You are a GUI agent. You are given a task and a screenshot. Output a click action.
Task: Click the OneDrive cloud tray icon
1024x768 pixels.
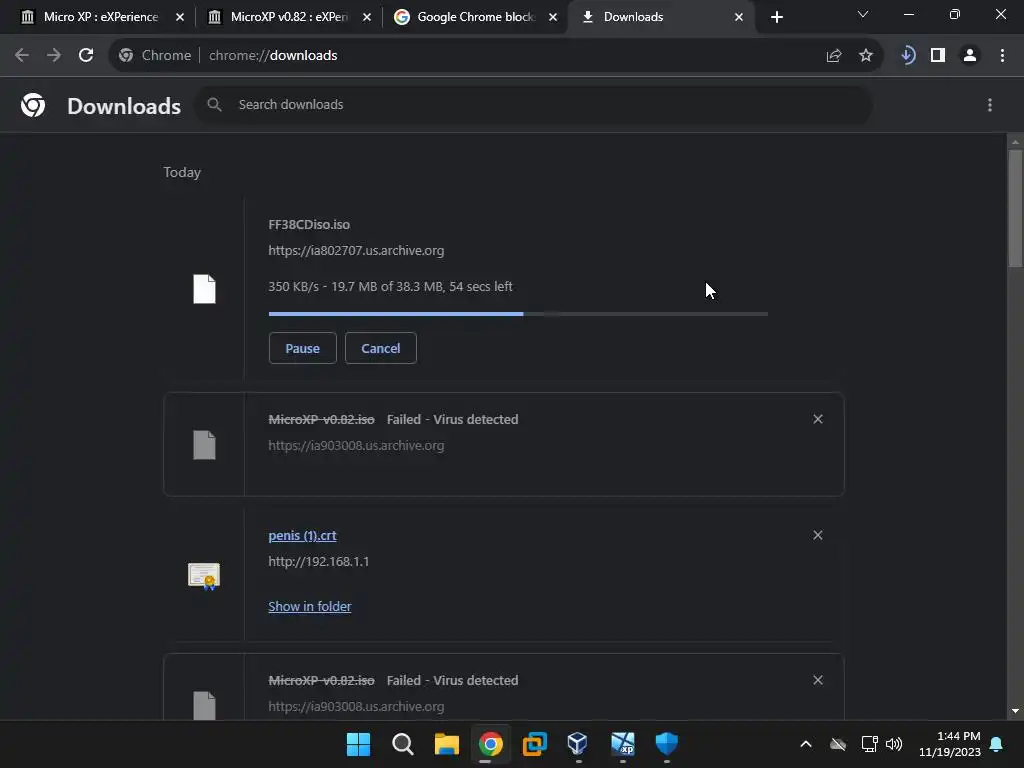point(838,744)
